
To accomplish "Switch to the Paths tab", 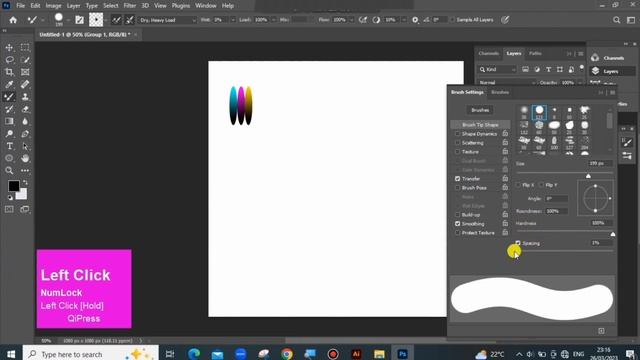I will tap(535, 53).
